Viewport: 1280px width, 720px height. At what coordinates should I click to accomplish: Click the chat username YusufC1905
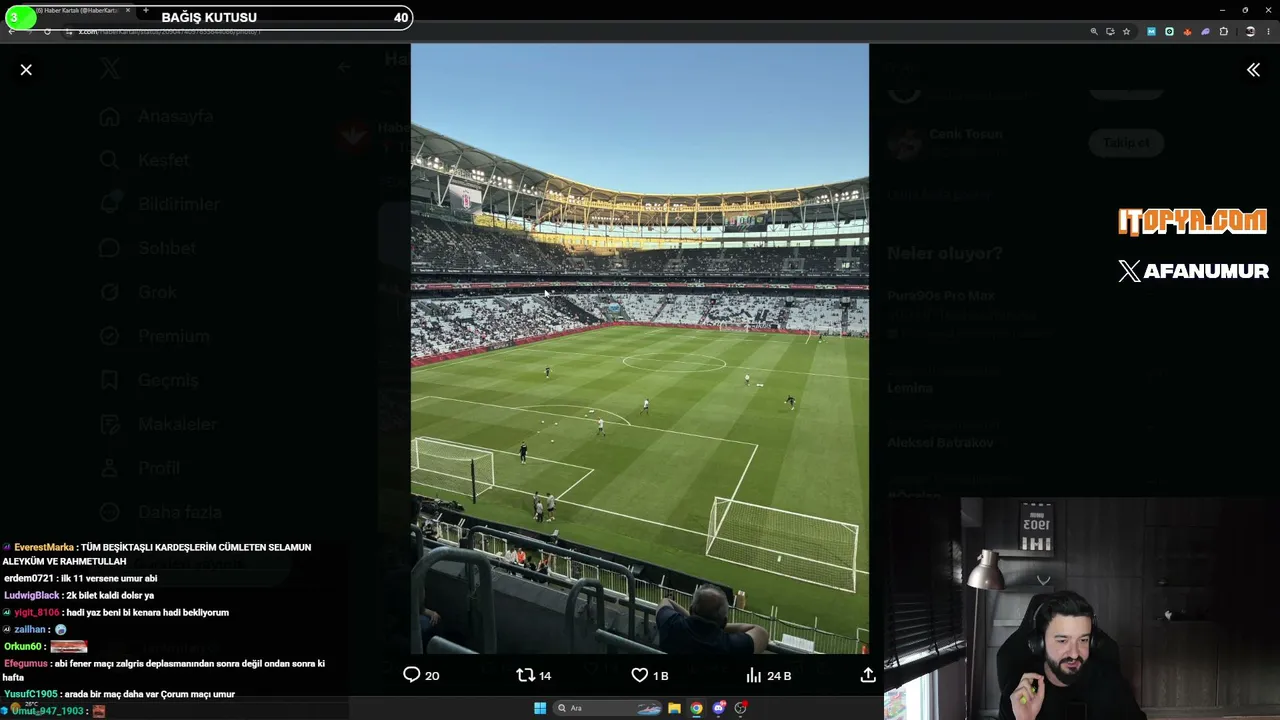pyautogui.click(x=31, y=694)
